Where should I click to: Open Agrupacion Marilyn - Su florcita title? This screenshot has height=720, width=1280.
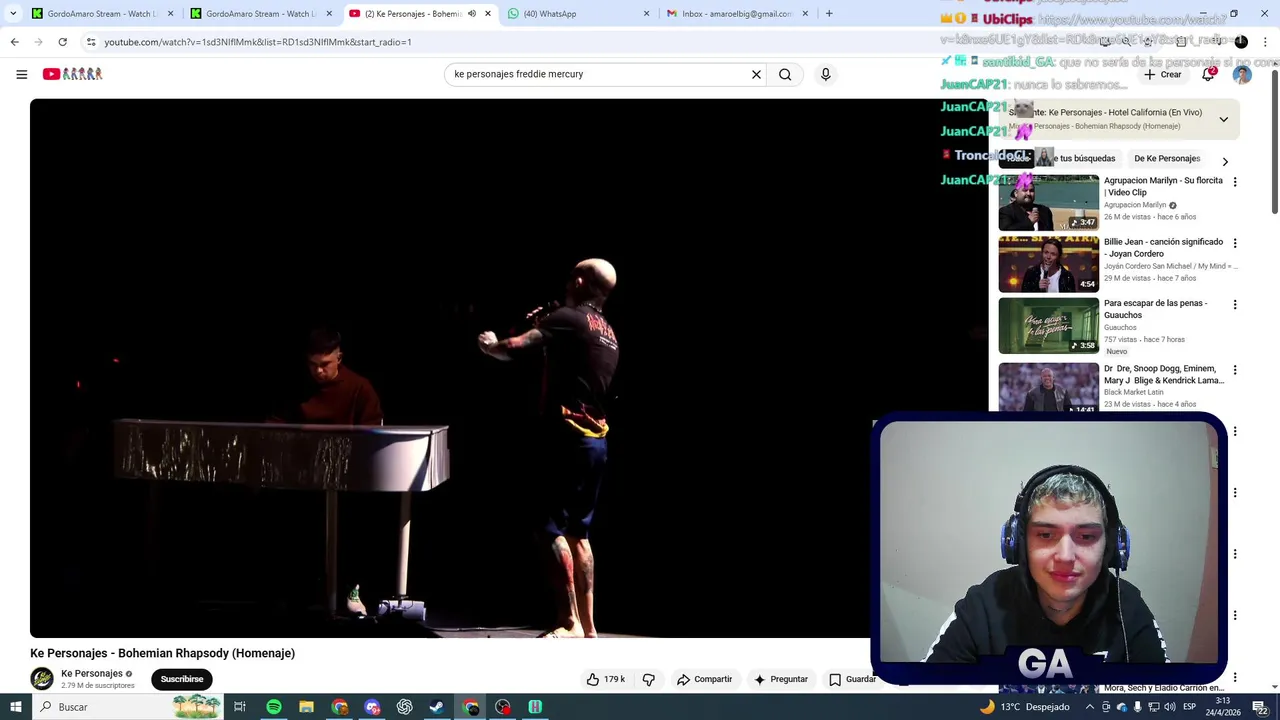(1163, 186)
